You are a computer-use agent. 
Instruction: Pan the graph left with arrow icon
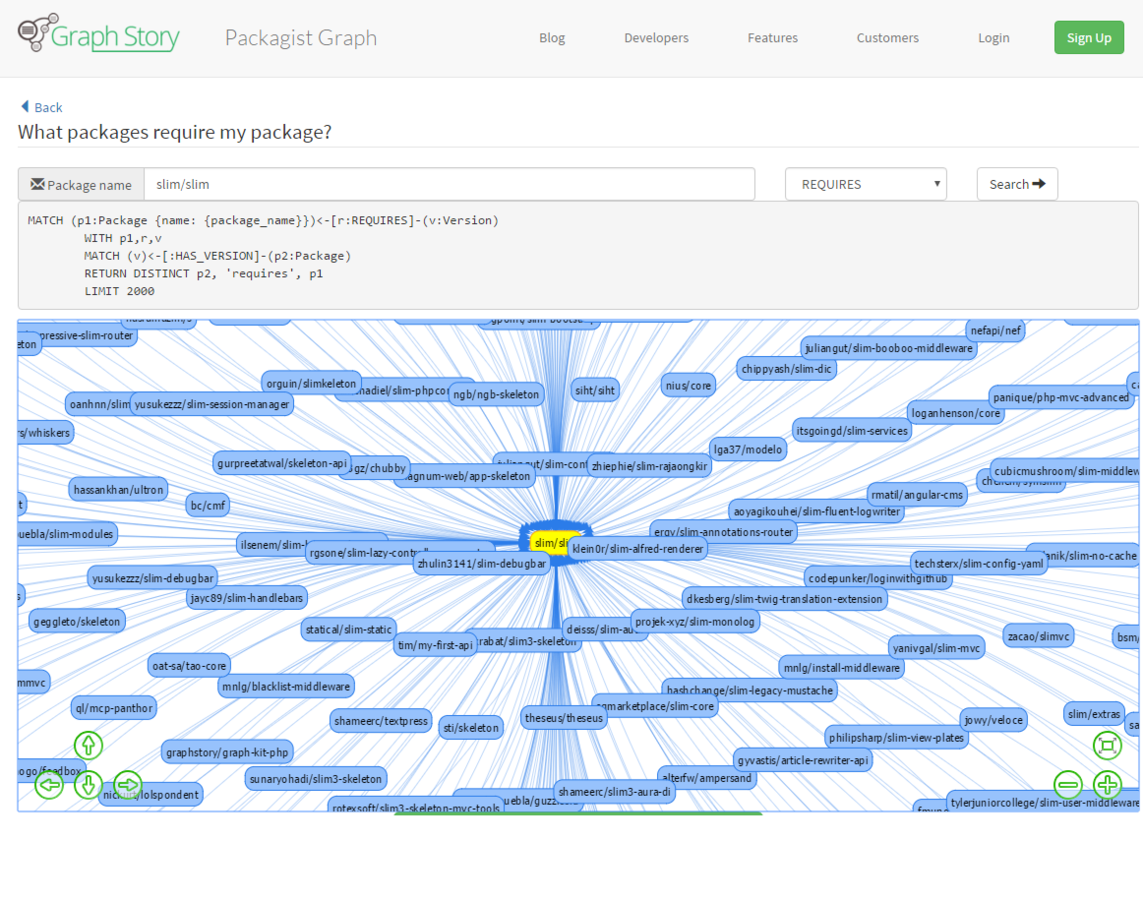point(50,785)
